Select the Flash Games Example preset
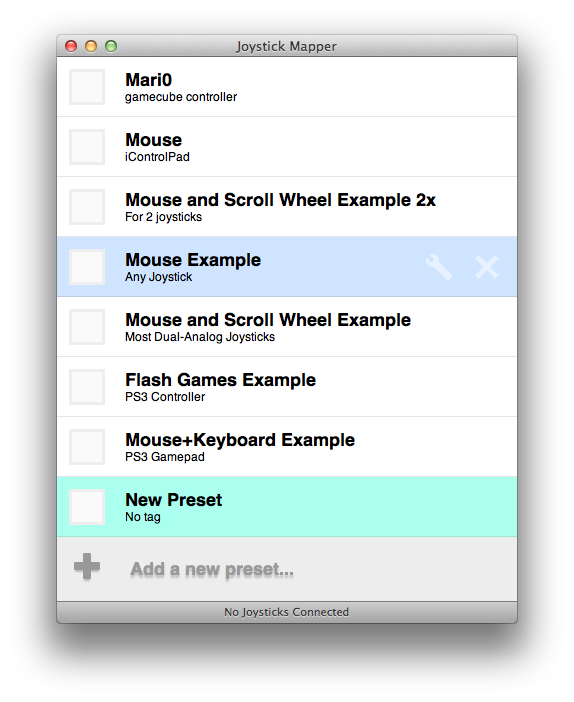 pyautogui.click(x=287, y=387)
